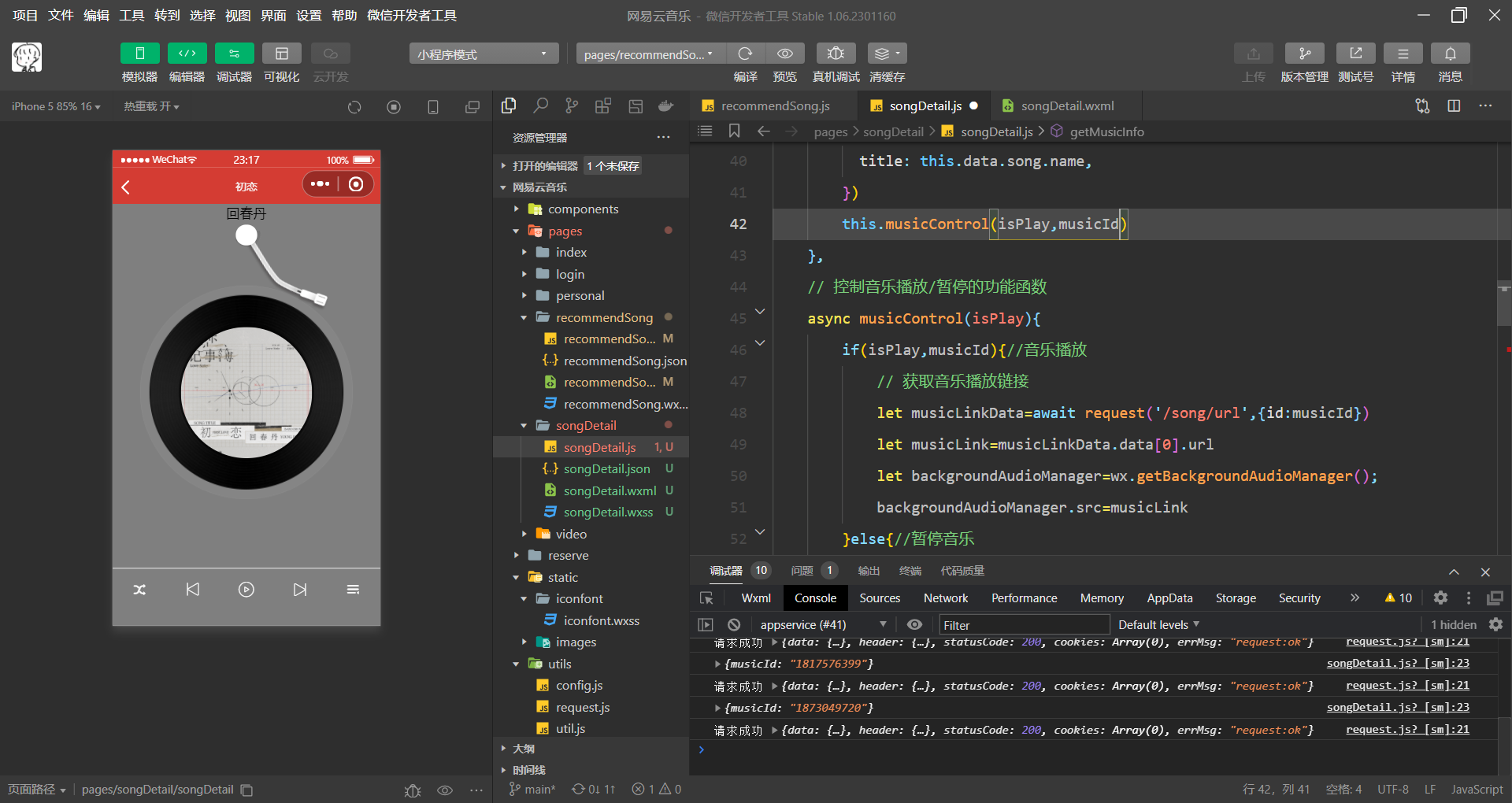Detach the simulator window icon
The width and height of the screenshot is (1512, 803).
[x=472, y=106]
